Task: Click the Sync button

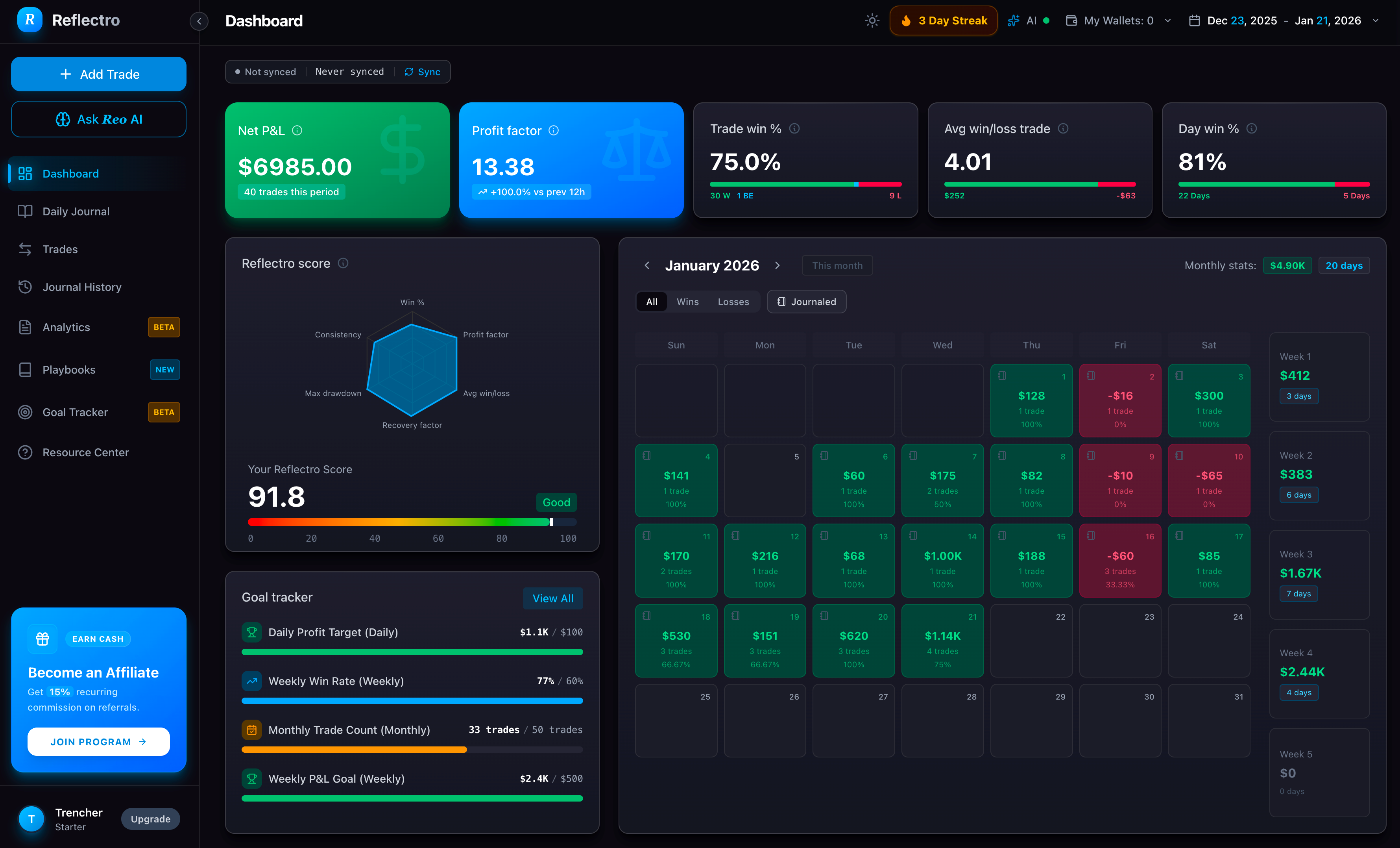Action: (422, 72)
